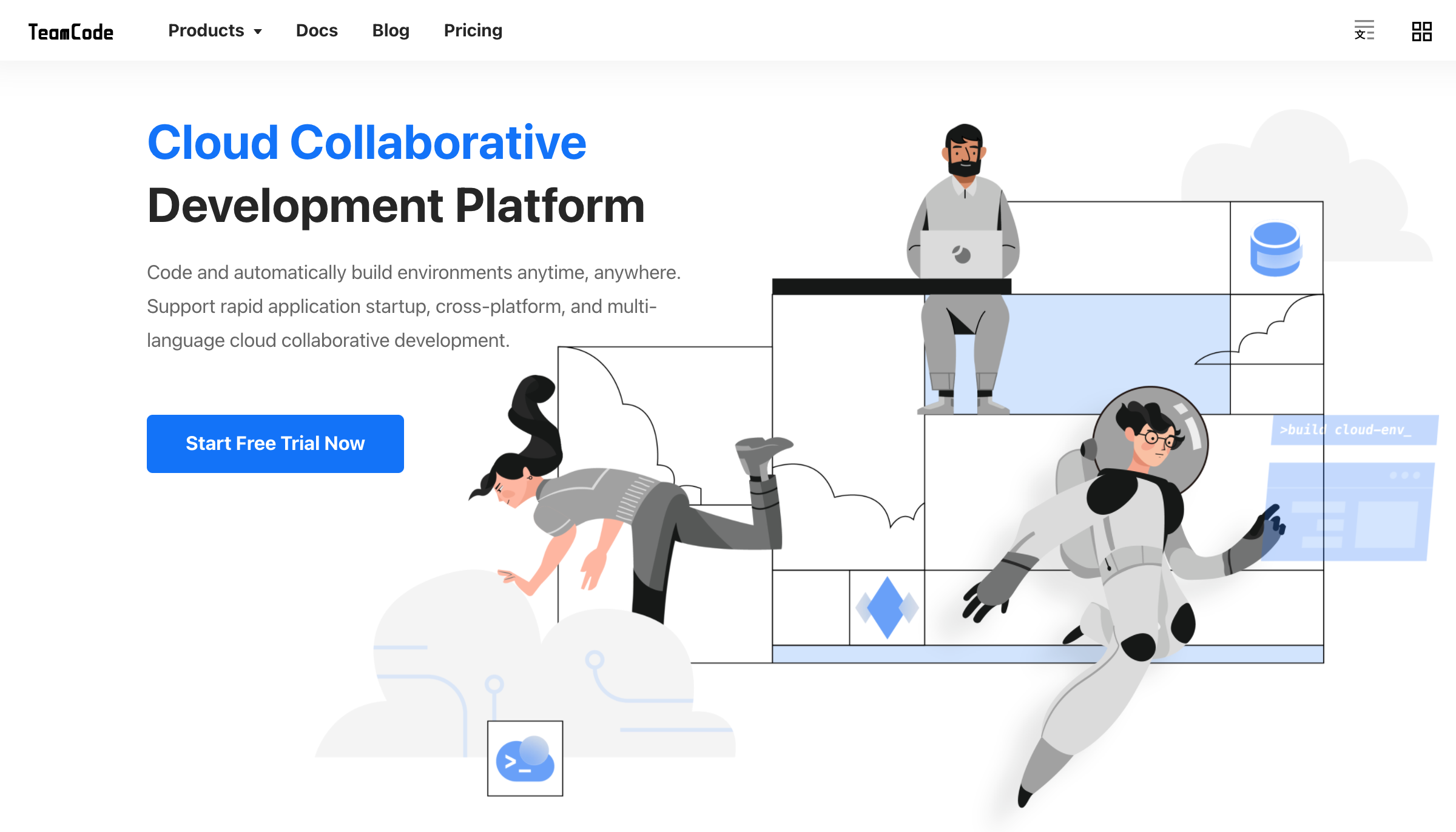Toggle the QR code display panel
Image resolution: width=1456 pixels, height=832 pixels.
point(1421,30)
